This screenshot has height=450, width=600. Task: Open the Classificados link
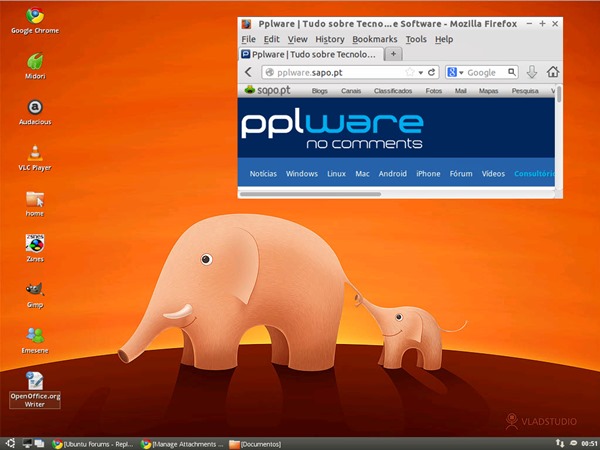point(393,91)
